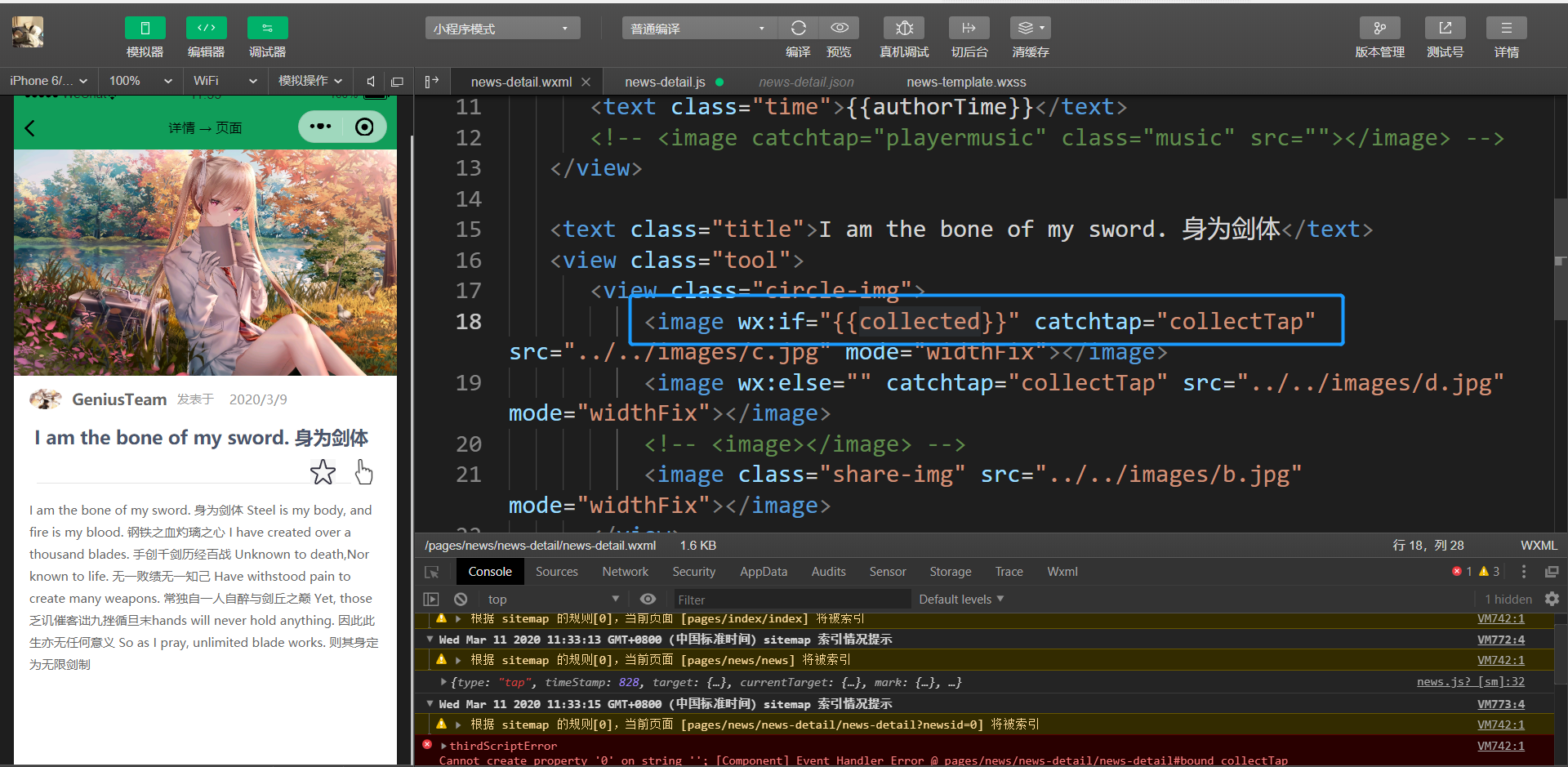Tap the hand share icon in simulator
Image resolution: width=1568 pixels, height=767 pixels.
[363, 471]
